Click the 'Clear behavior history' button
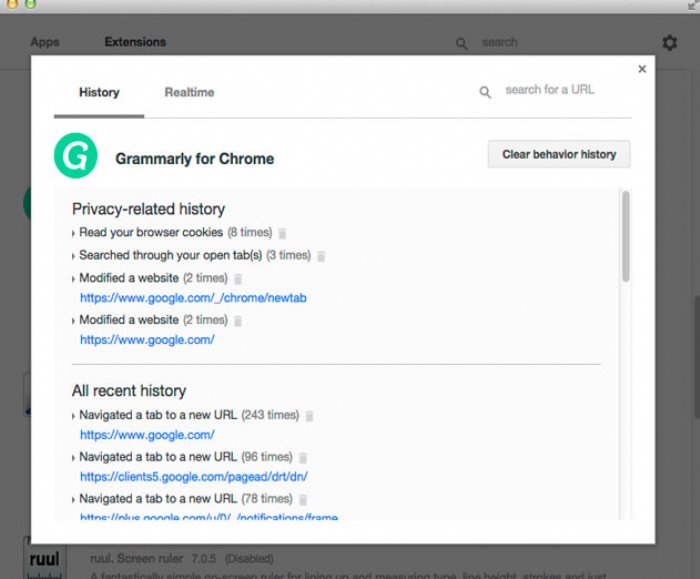700x579 pixels. point(559,155)
